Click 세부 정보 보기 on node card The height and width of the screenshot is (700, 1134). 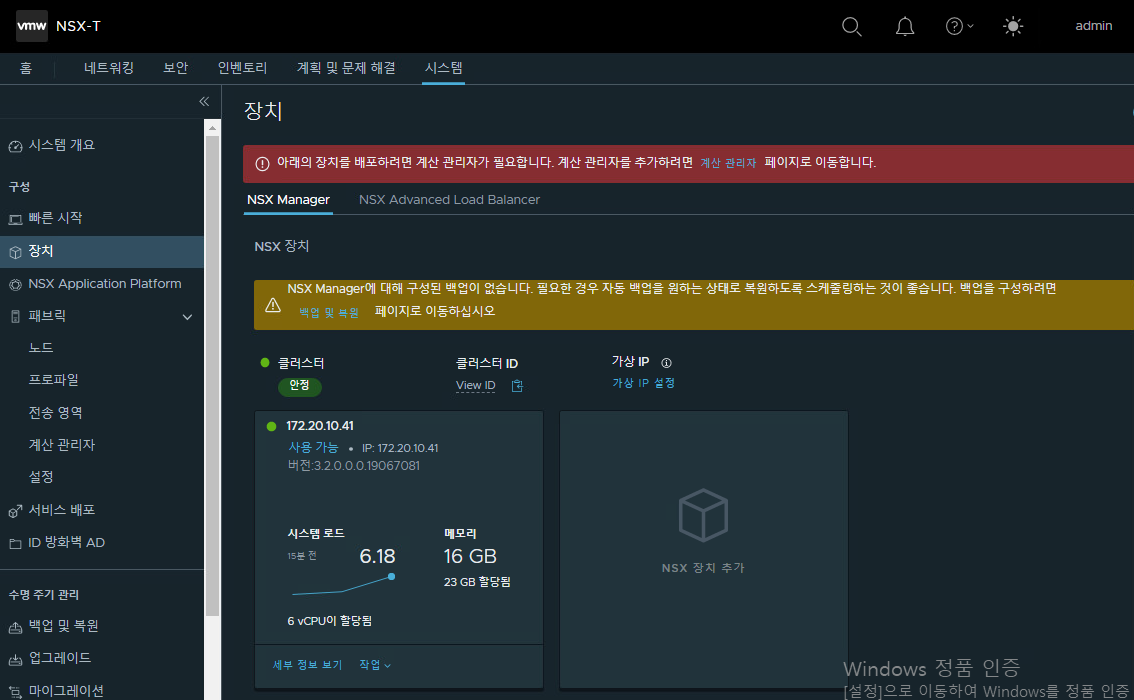coord(307,665)
